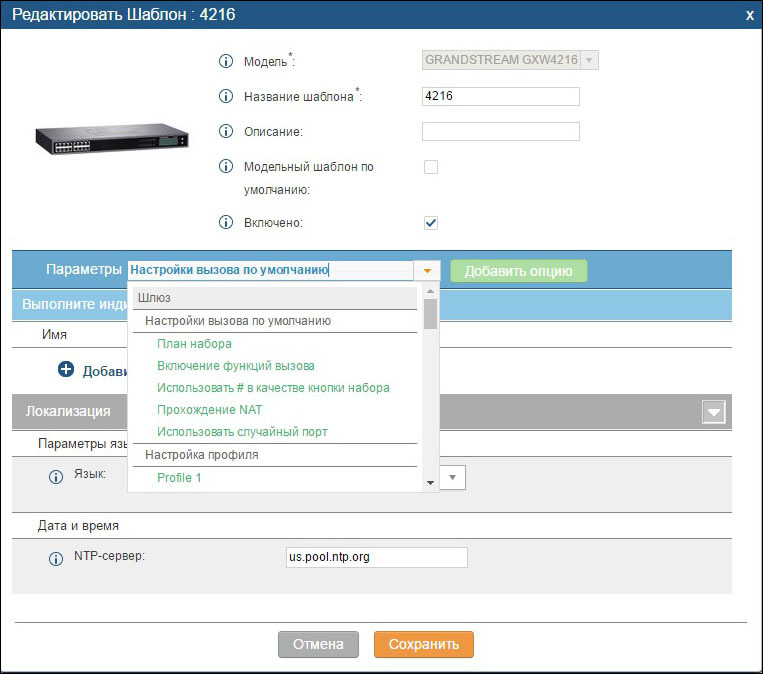Select Использовать случайный порт option

[x=242, y=432]
